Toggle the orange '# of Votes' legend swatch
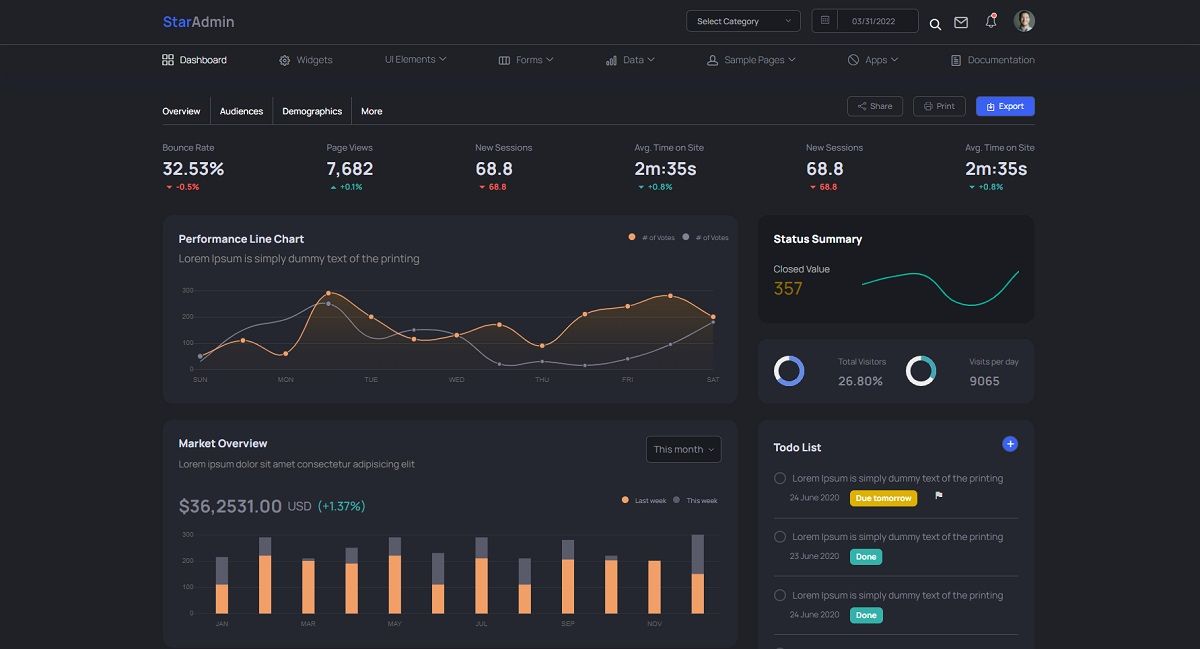The image size is (1200, 649). click(630, 237)
